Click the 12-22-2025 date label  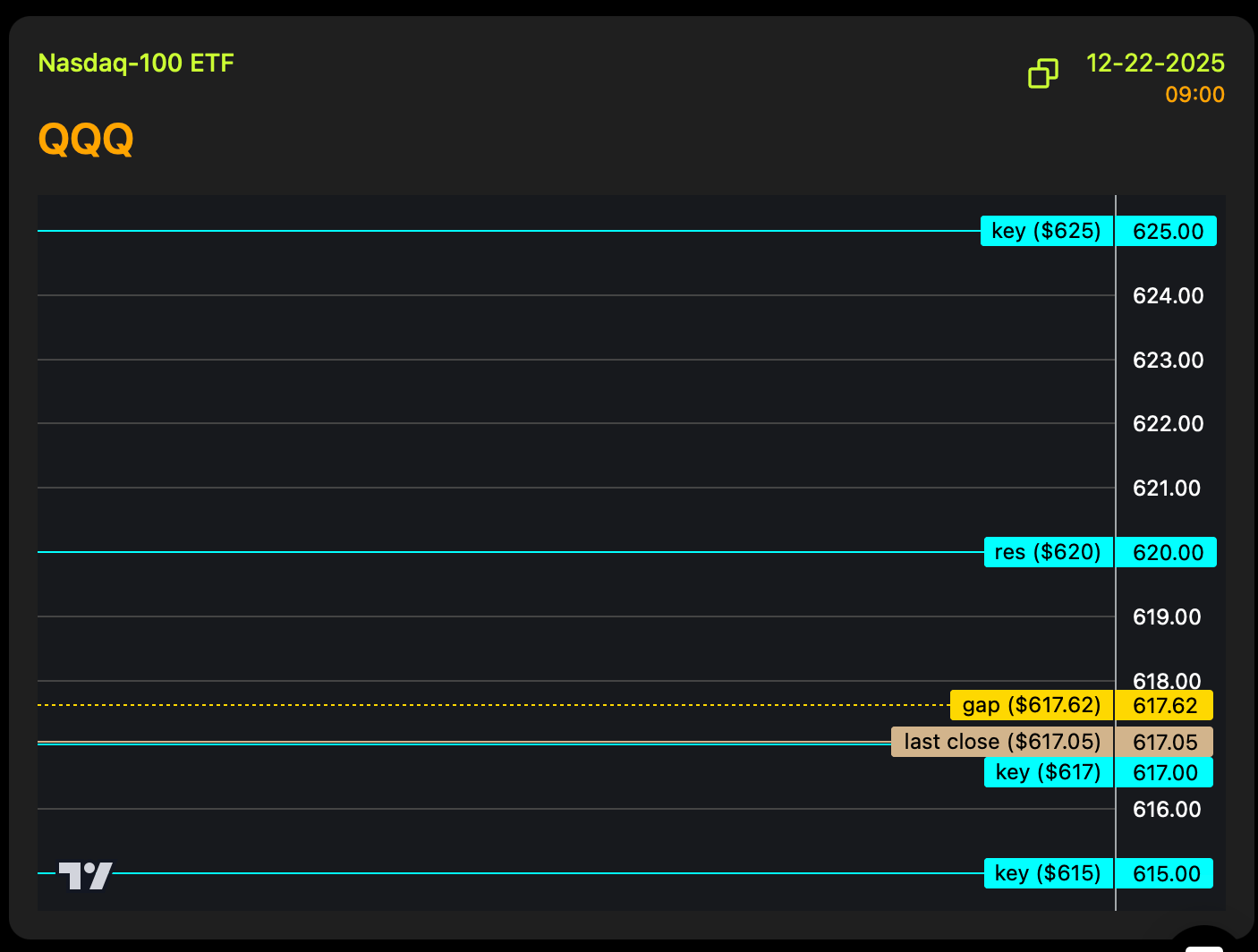[x=1154, y=64]
